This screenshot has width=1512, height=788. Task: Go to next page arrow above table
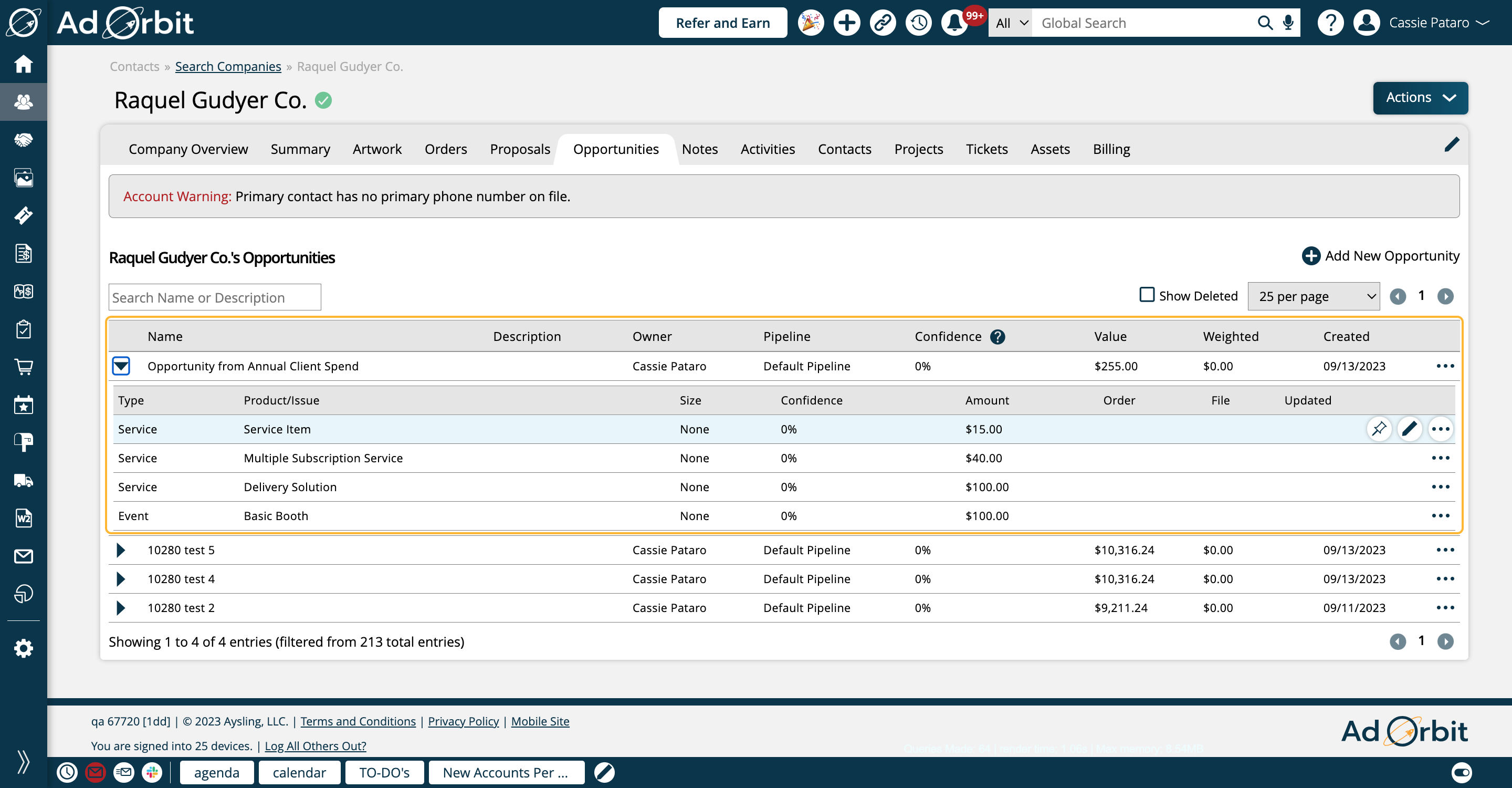pyautogui.click(x=1445, y=296)
